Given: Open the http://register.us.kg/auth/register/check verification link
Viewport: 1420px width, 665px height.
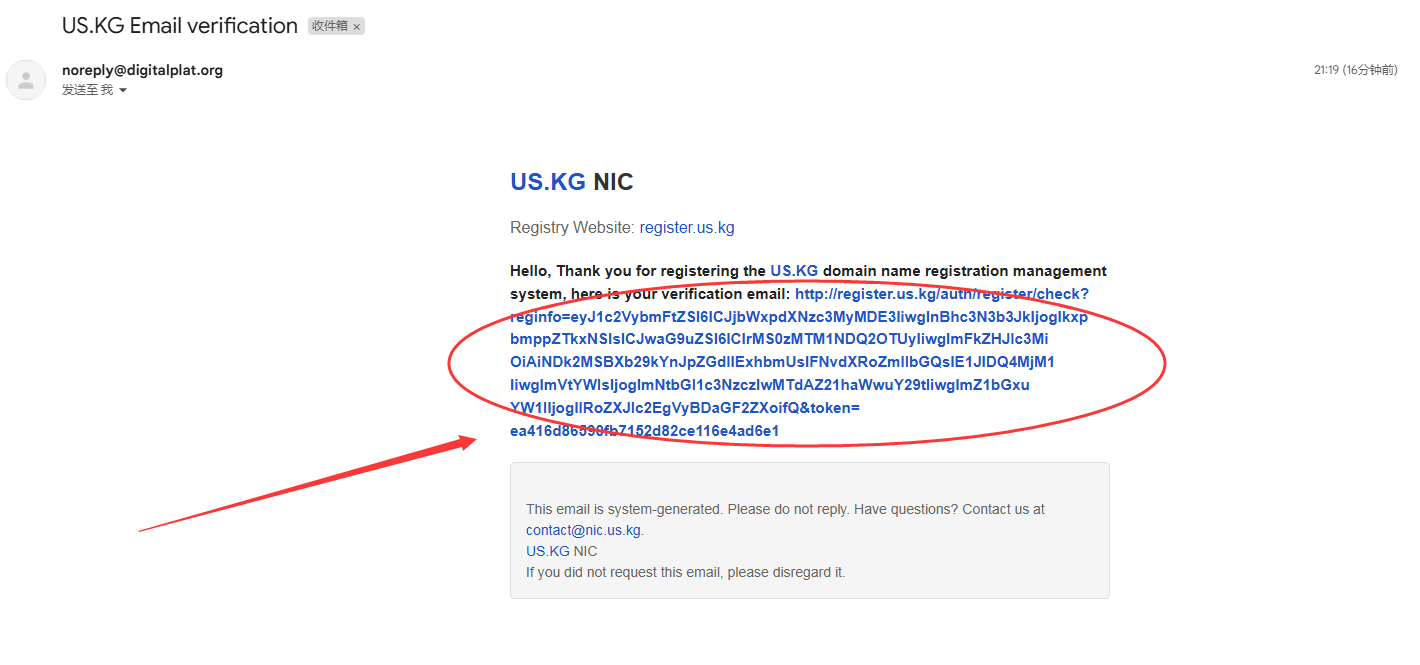Looking at the screenshot, I should [941, 294].
